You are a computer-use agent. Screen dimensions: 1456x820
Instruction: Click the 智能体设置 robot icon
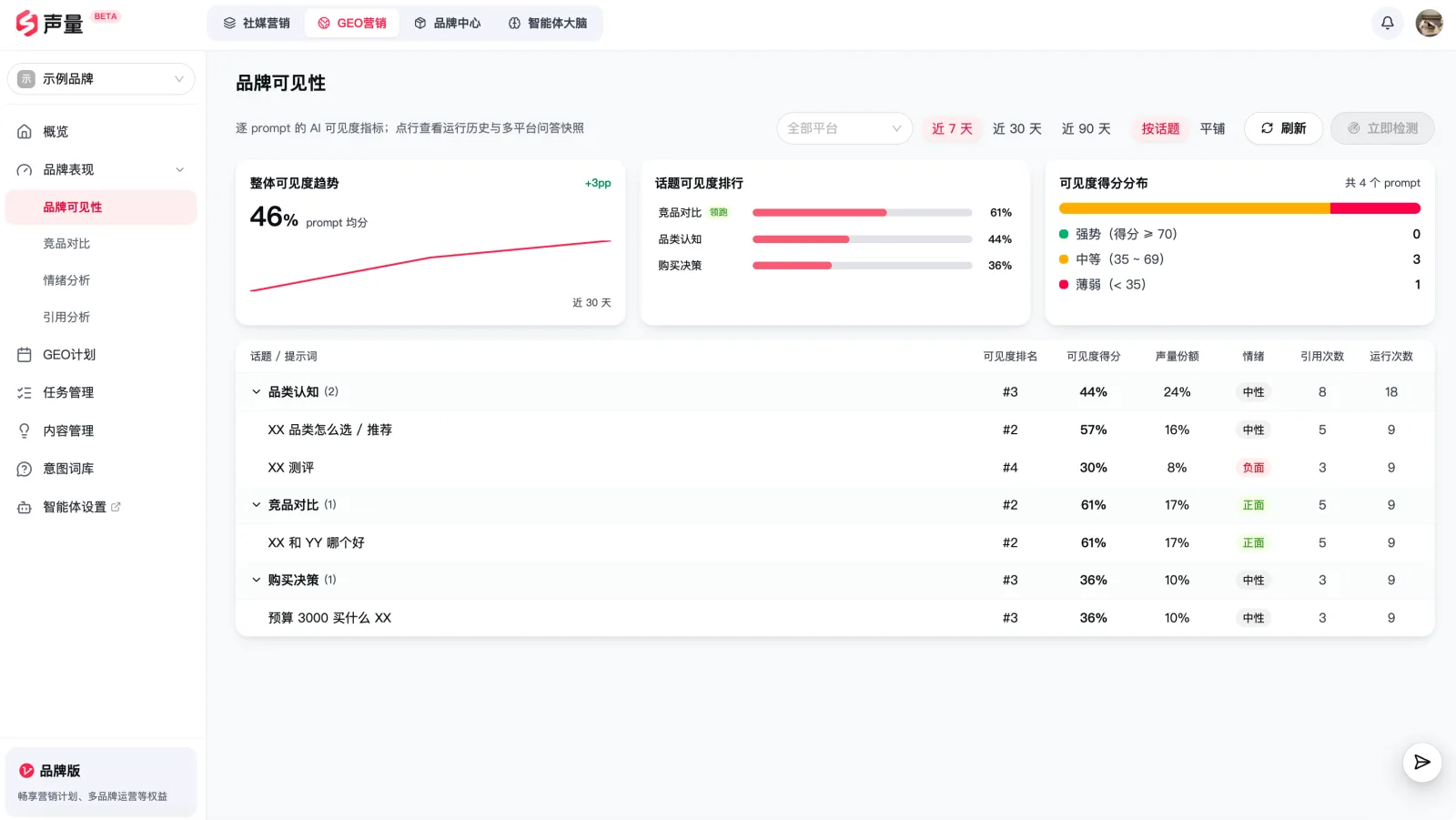tap(25, 508)
